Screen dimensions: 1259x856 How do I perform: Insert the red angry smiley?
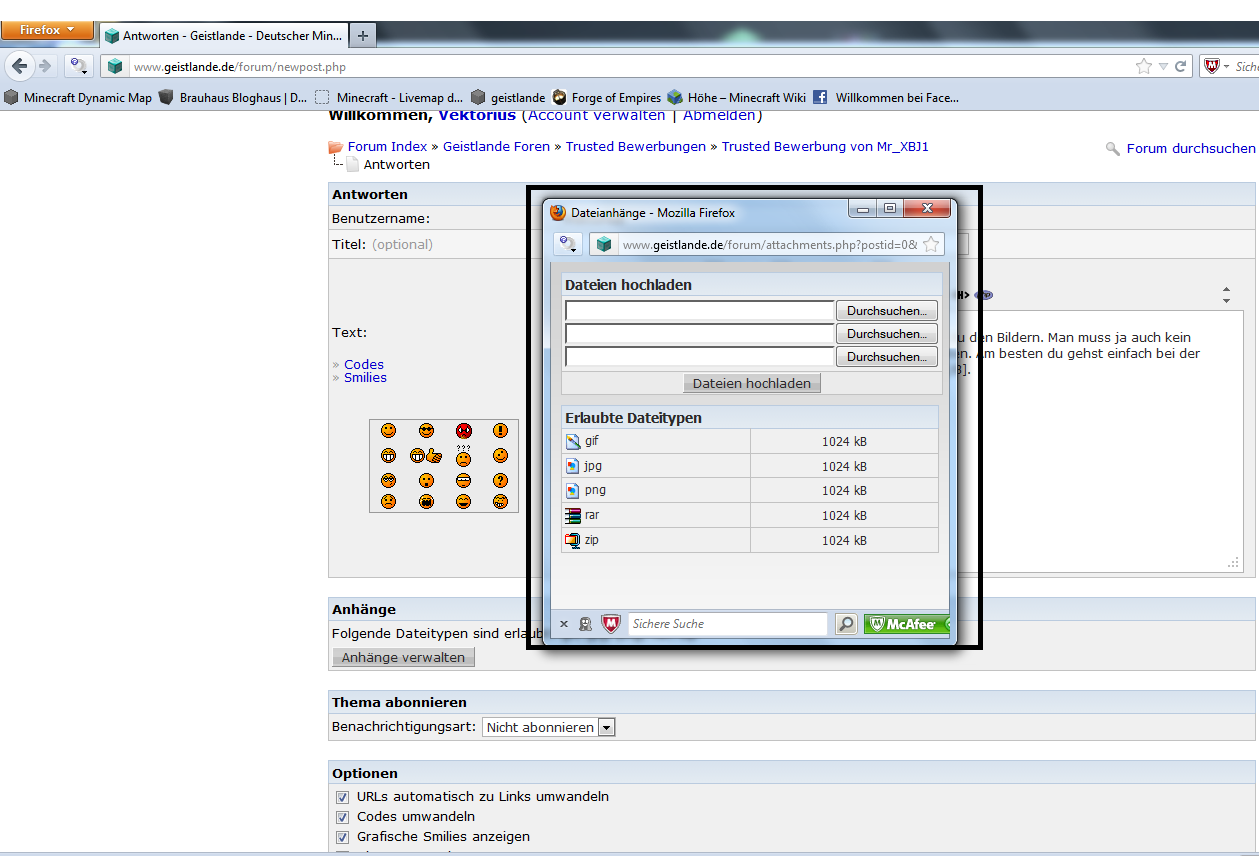[x=463, y=431]
